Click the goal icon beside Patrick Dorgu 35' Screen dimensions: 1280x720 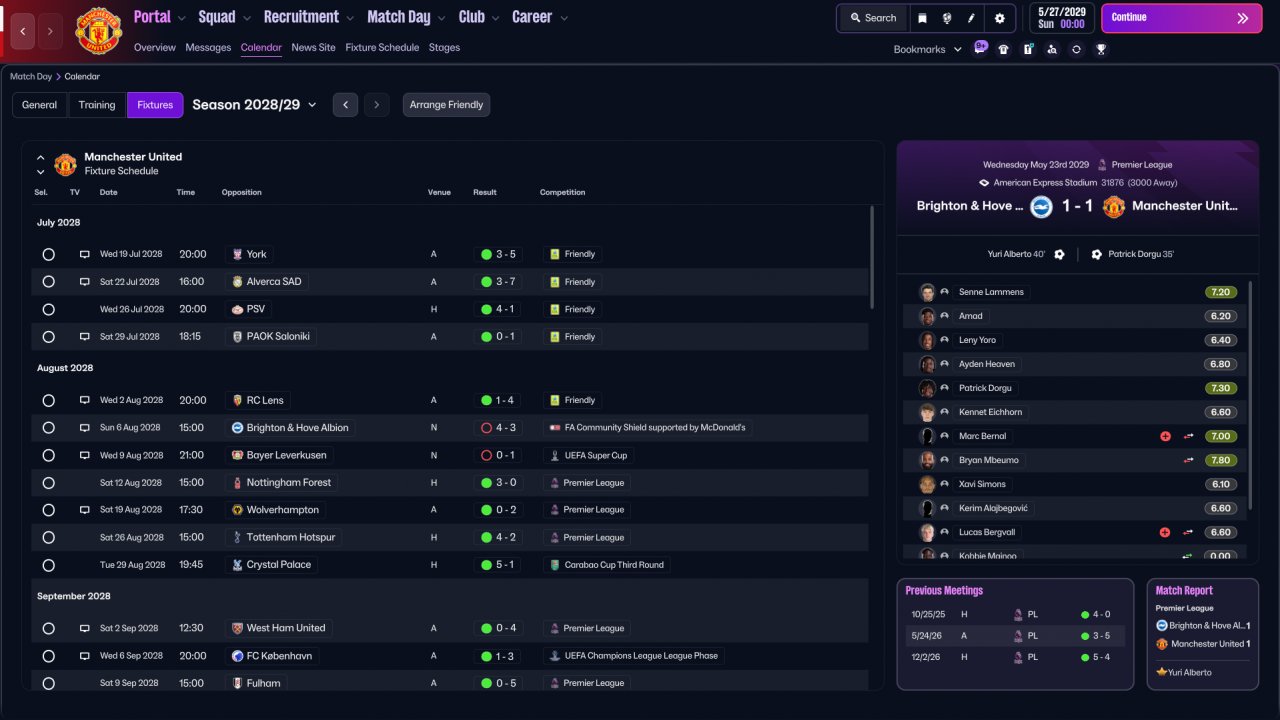click(x=1097, y=254)
